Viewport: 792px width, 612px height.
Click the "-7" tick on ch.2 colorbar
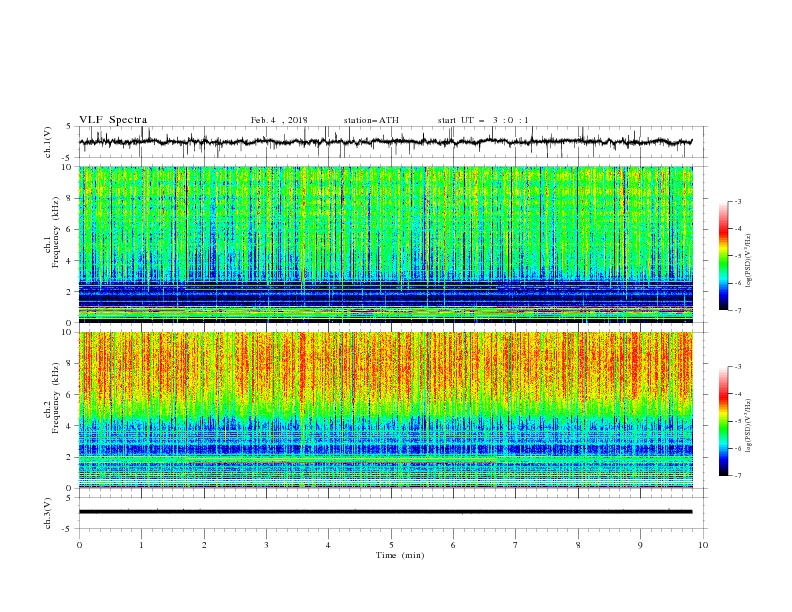tap(738, 476)
